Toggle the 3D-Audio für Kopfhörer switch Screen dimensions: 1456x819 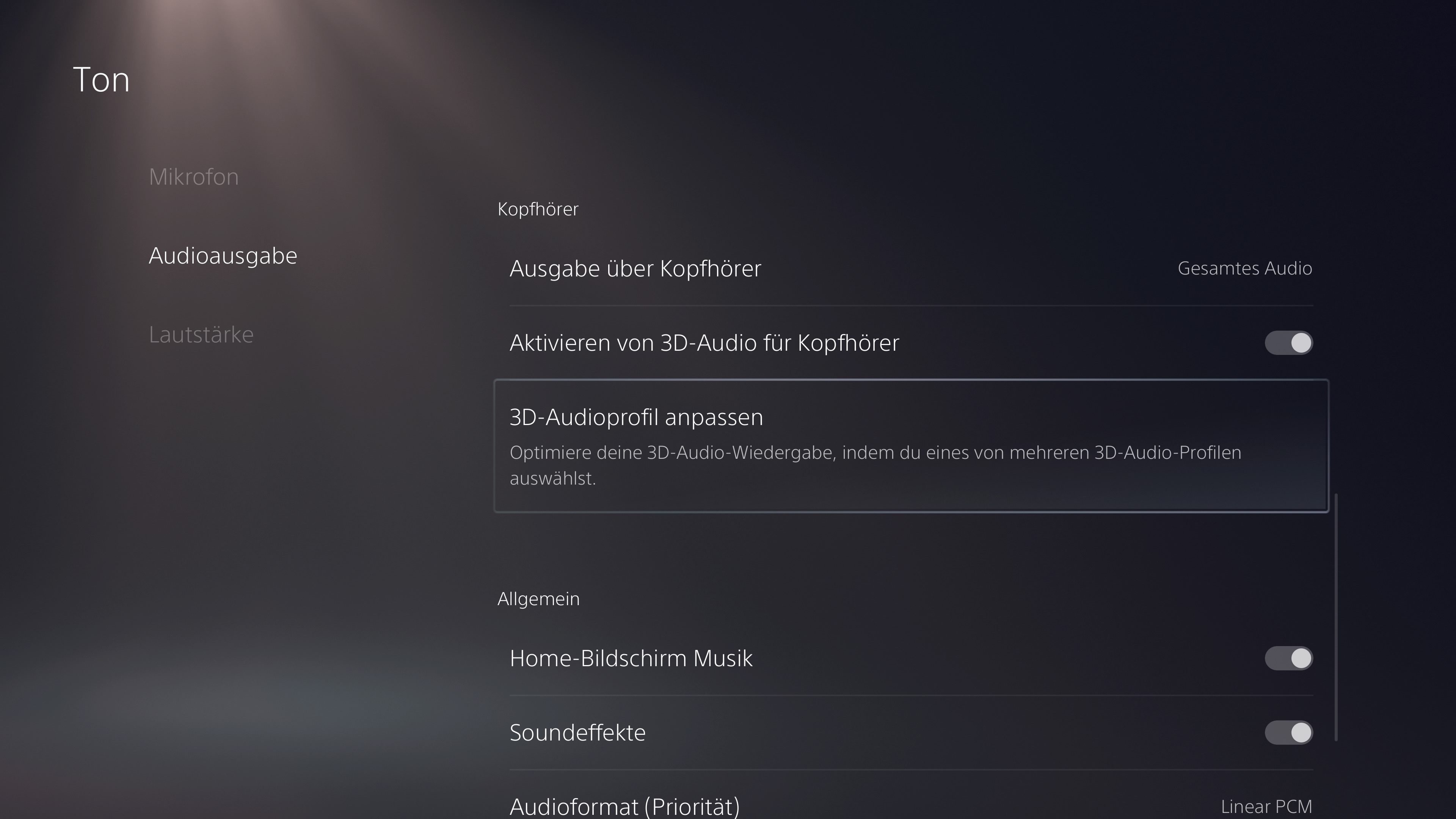[1288, 343]
